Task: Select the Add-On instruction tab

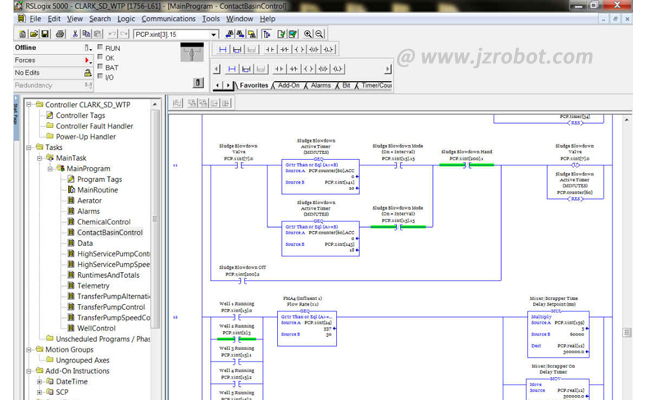Action: pyautogui.click(x=288, y=86)
